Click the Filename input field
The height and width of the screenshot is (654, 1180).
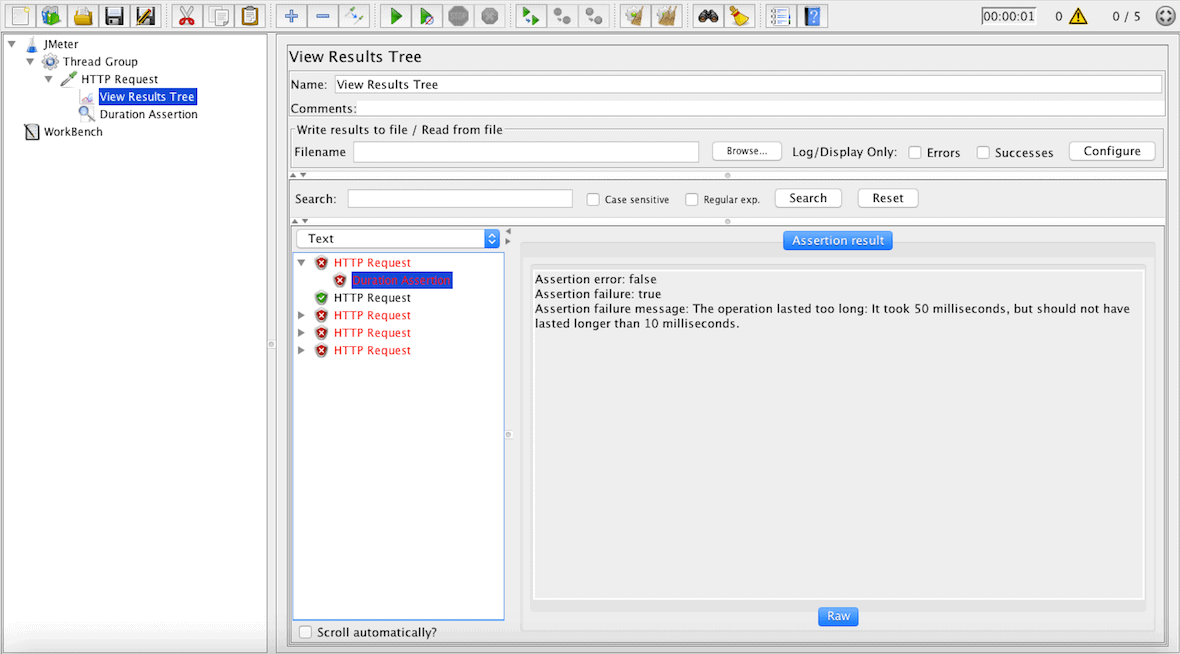point(526,152)
